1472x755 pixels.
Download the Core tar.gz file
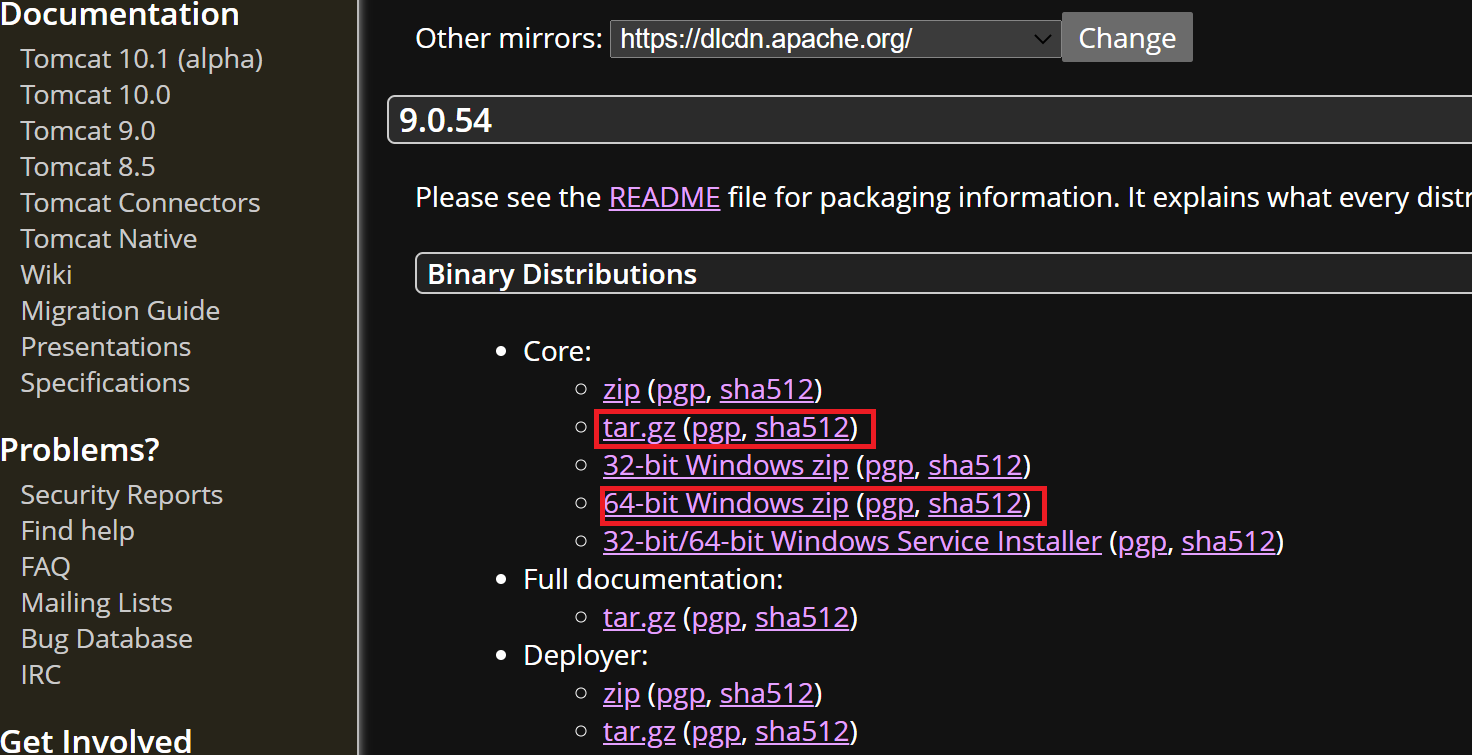639,428
